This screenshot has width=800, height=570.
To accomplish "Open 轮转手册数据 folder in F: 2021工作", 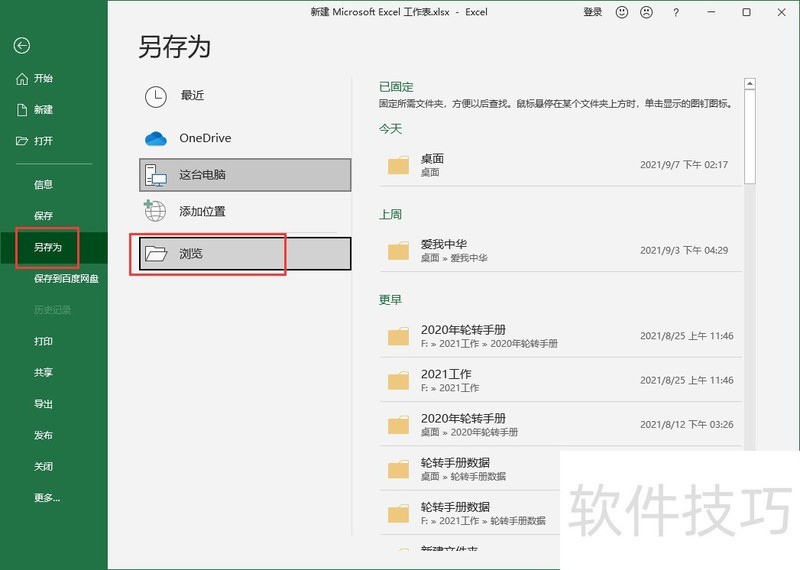I will (469, 514).
